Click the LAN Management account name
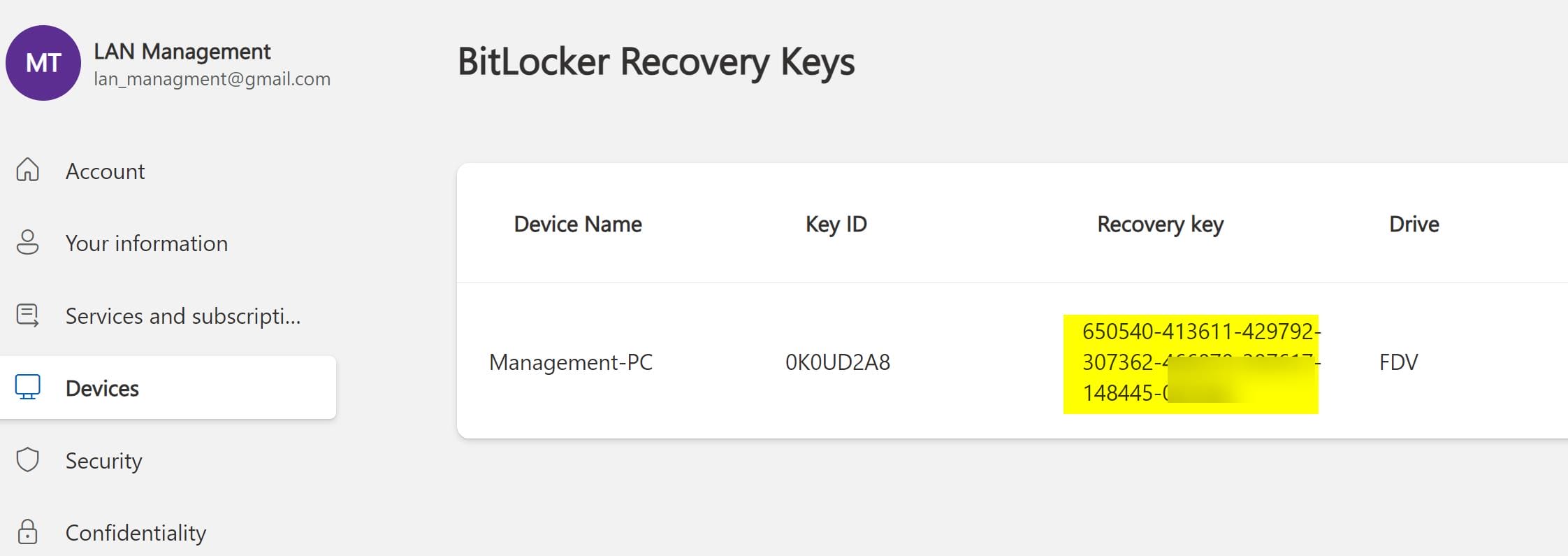 (182, 51)
